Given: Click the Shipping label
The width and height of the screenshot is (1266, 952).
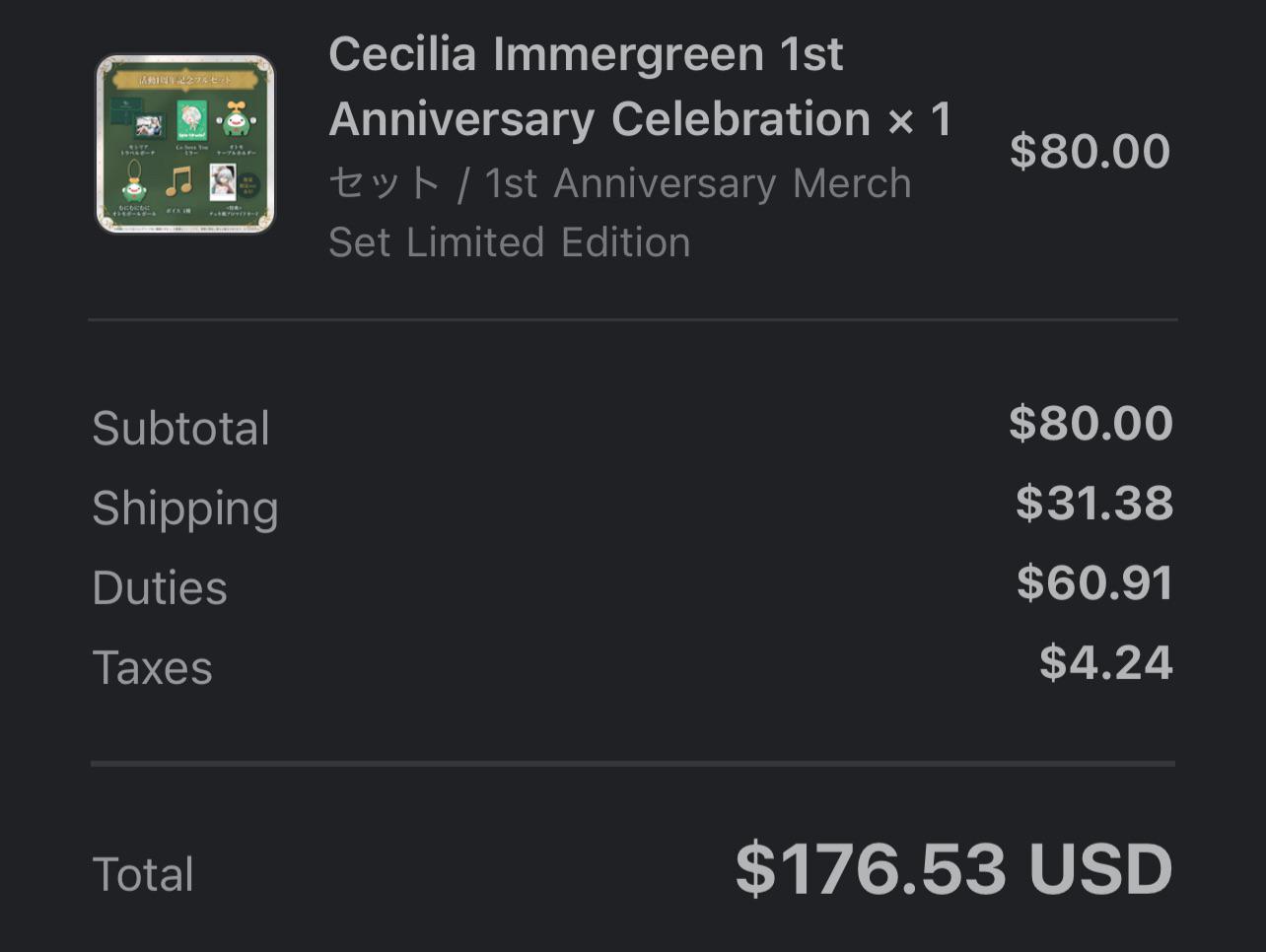Looking at the screenshot, I should pos(185,509).
